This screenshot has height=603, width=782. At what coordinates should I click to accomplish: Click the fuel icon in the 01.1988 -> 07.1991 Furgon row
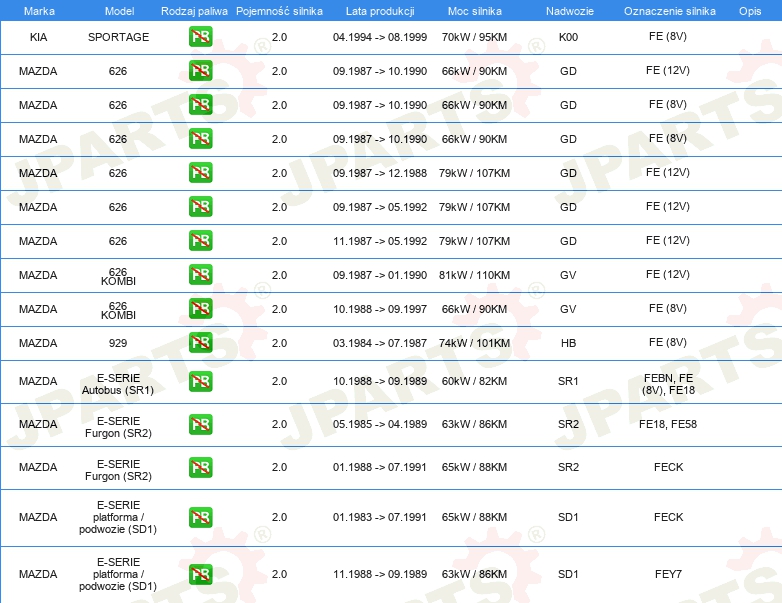(x=200, y=467)
